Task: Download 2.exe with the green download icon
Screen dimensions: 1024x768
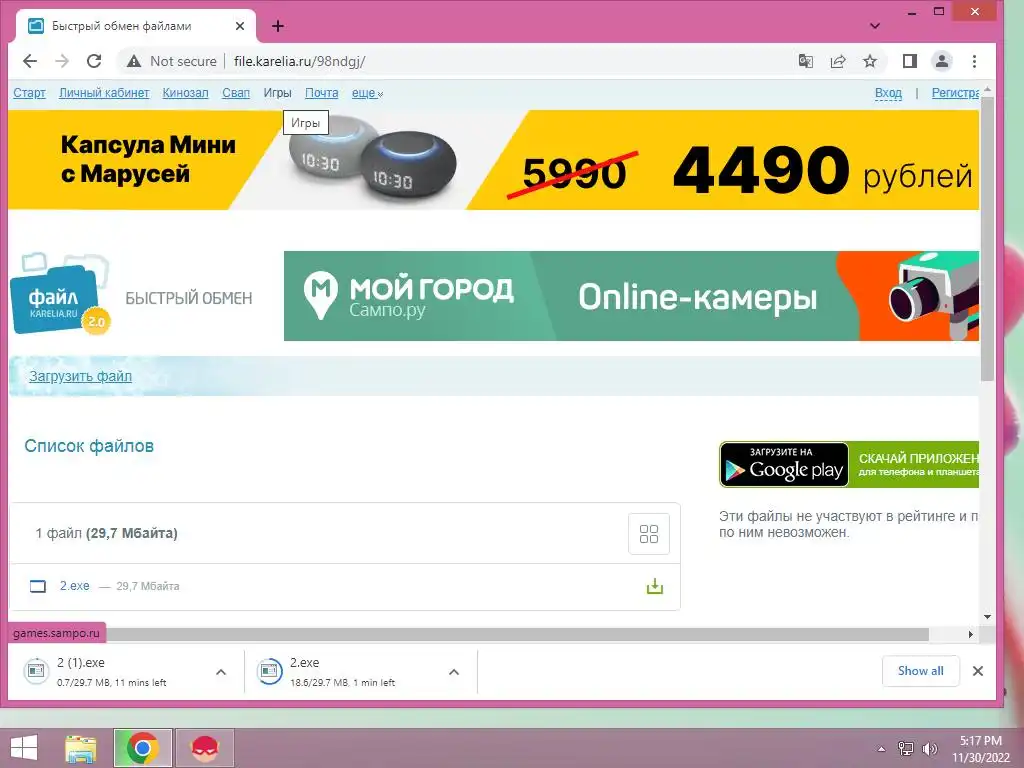Action: (654, 586)
